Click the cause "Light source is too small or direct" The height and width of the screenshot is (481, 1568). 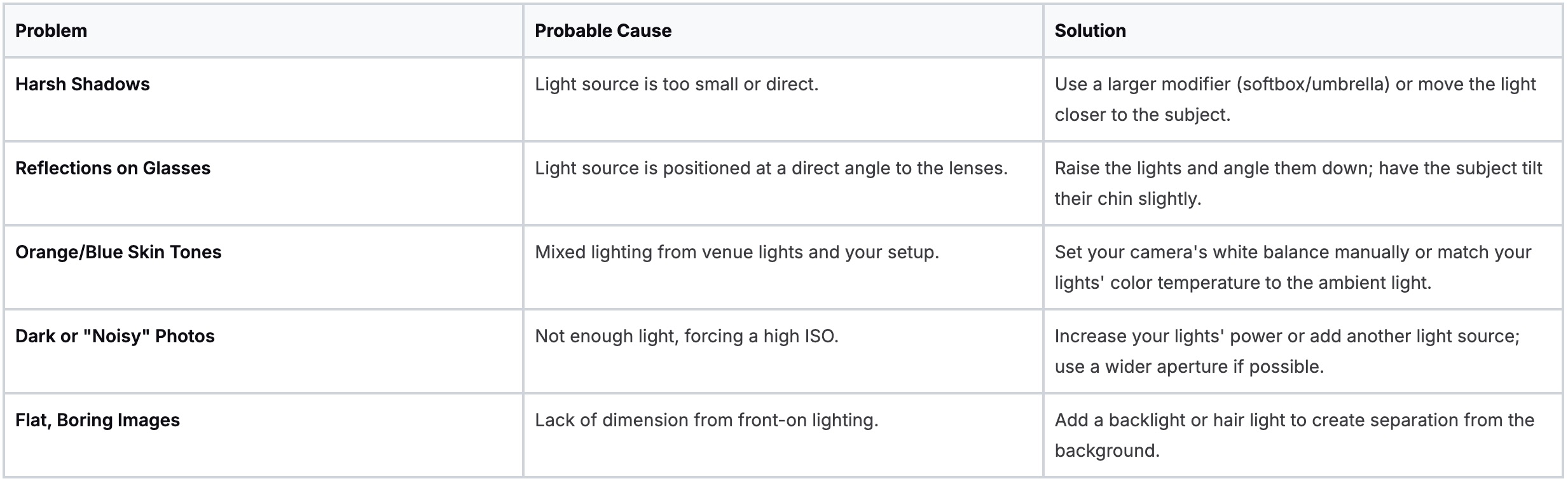(x=676, y=84)
